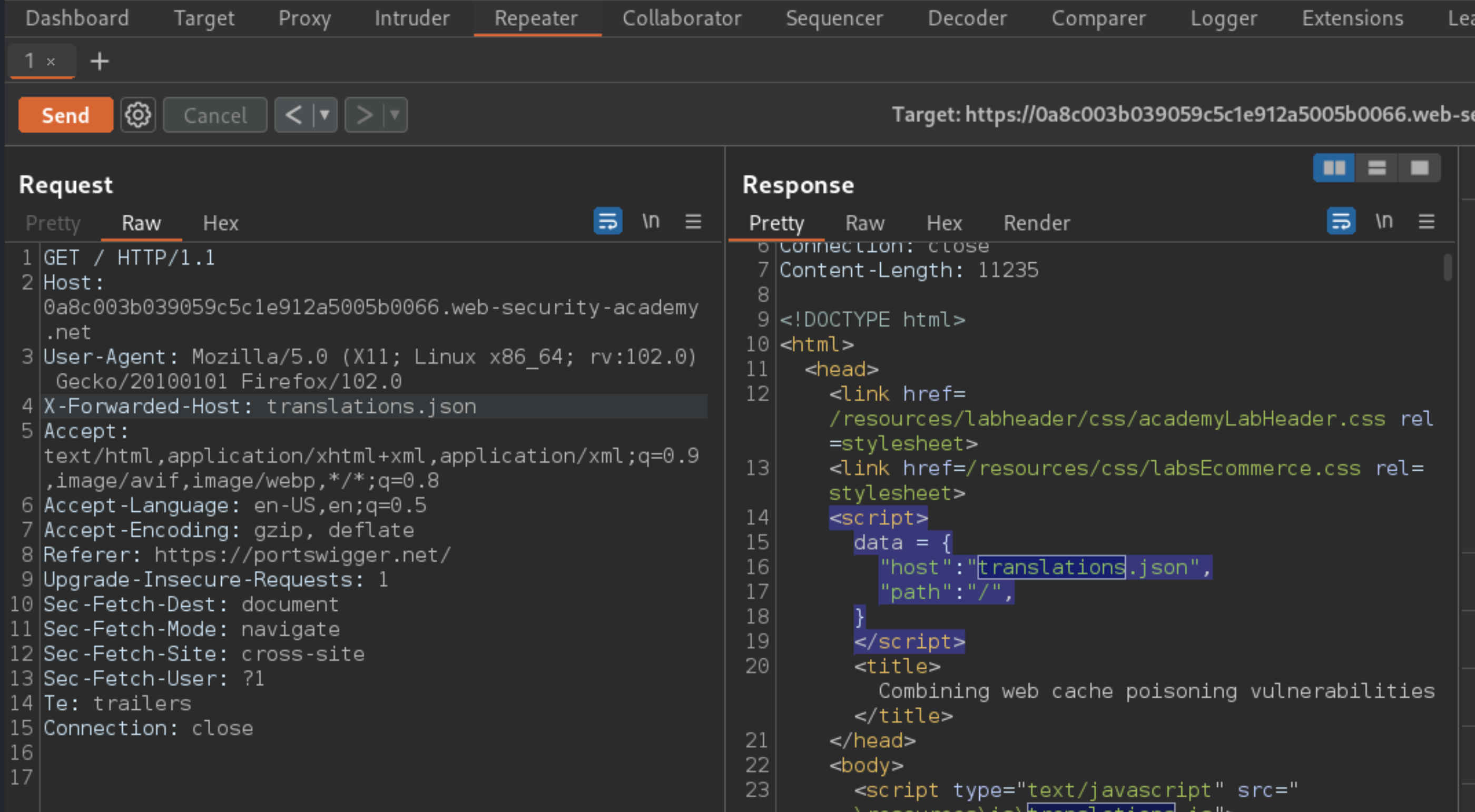Close Repeater tab 1

tap(51, 61)
